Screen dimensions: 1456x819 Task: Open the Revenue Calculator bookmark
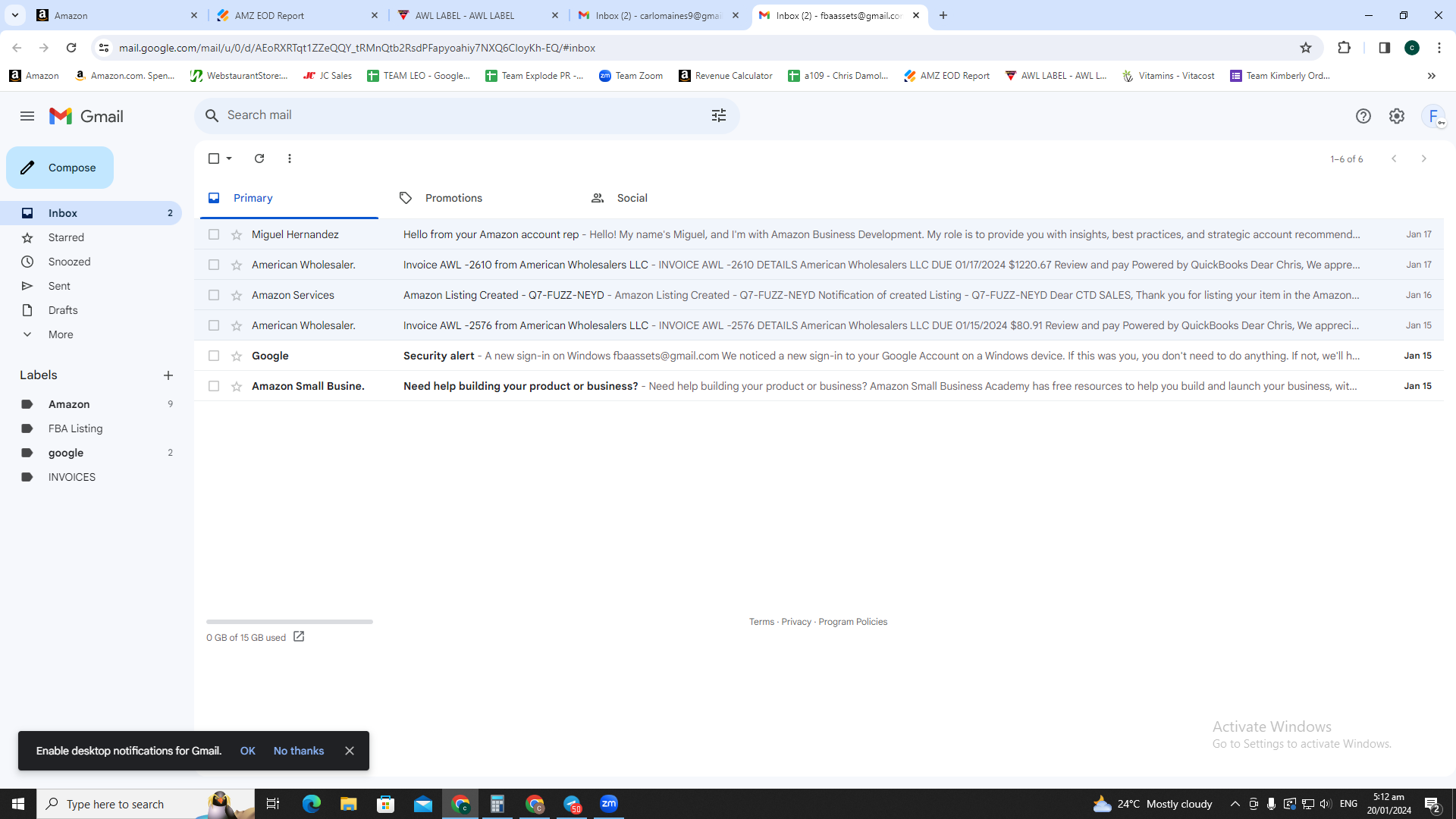726,76
